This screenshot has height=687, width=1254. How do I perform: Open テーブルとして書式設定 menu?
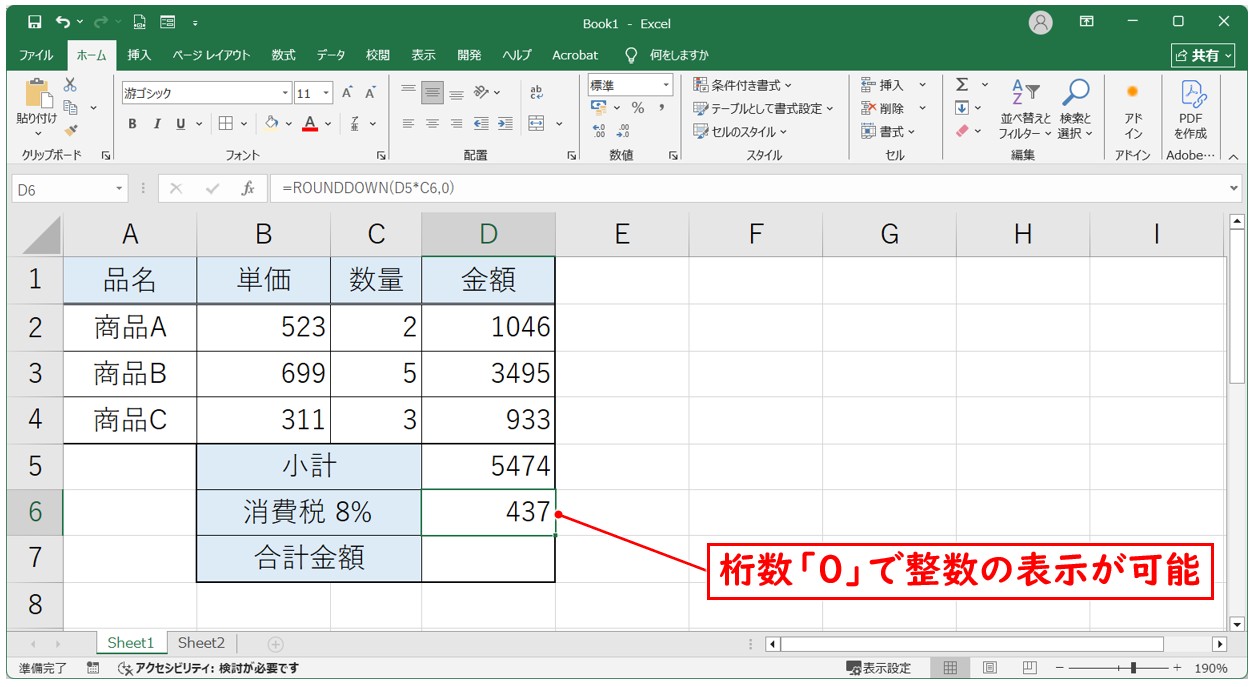(764, 108)
